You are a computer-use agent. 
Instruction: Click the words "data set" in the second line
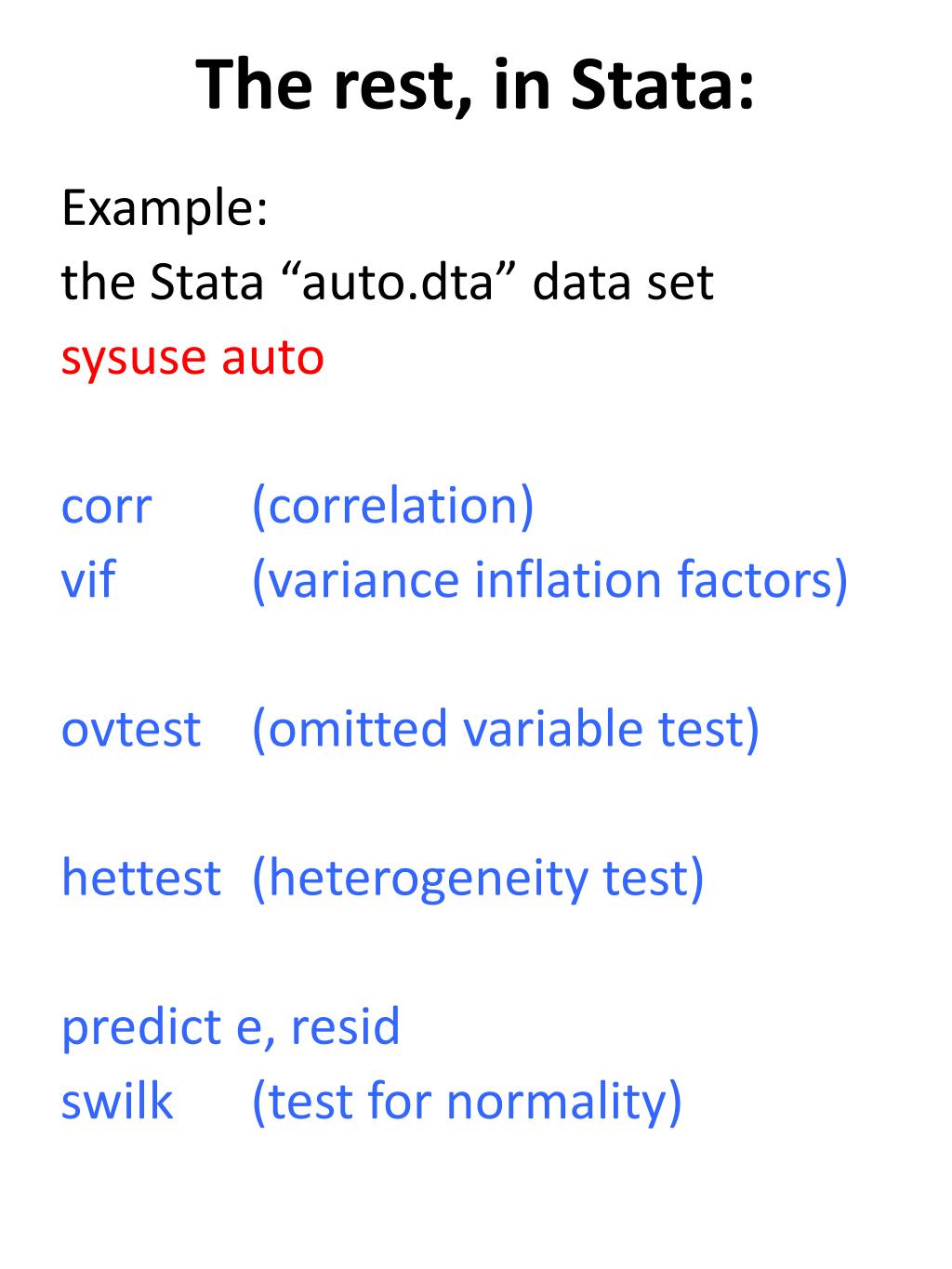623,282
